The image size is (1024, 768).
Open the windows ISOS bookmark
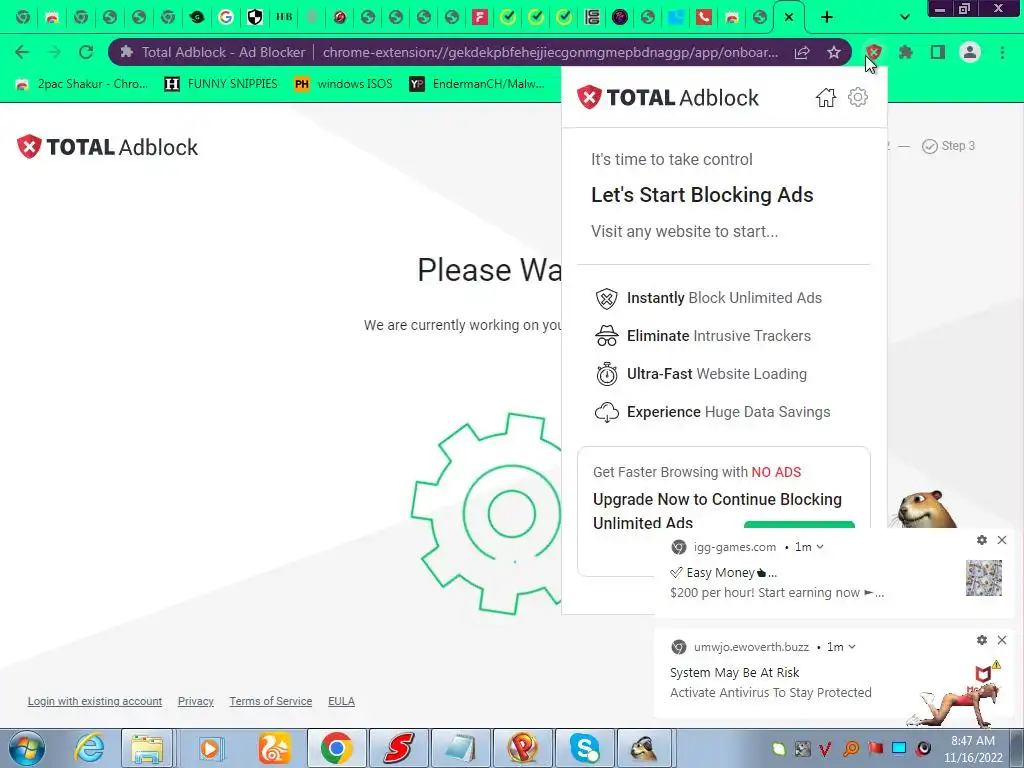pos(344,84)
